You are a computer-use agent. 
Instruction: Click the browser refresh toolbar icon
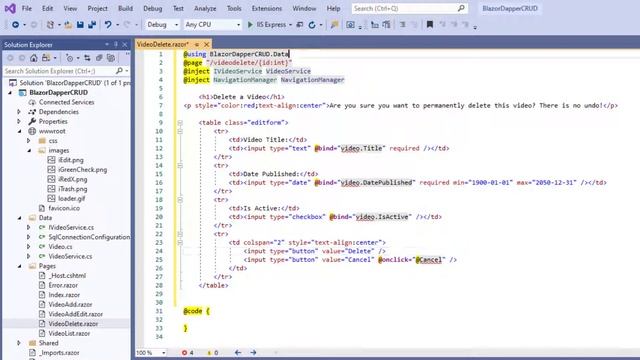[312, 25]
